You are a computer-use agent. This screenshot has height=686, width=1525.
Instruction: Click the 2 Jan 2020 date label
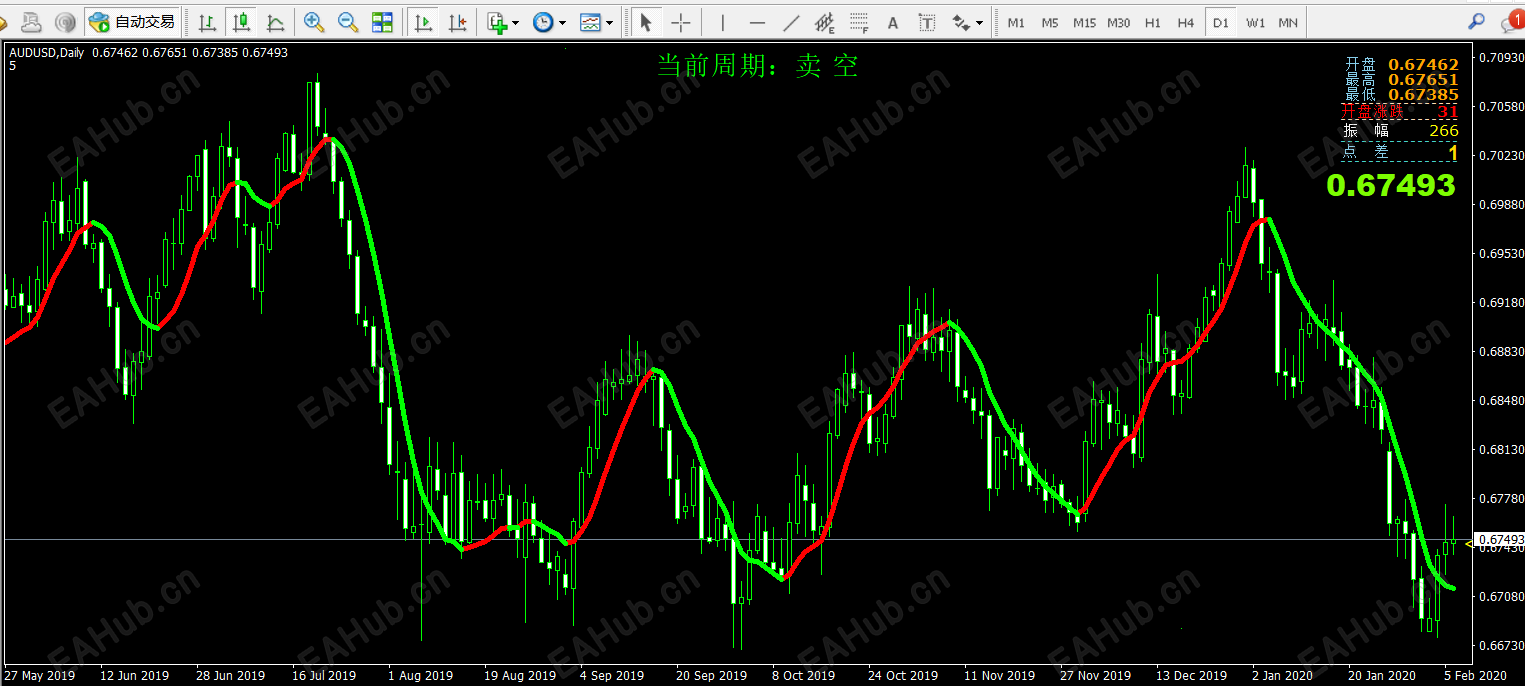coord(1282,676)
